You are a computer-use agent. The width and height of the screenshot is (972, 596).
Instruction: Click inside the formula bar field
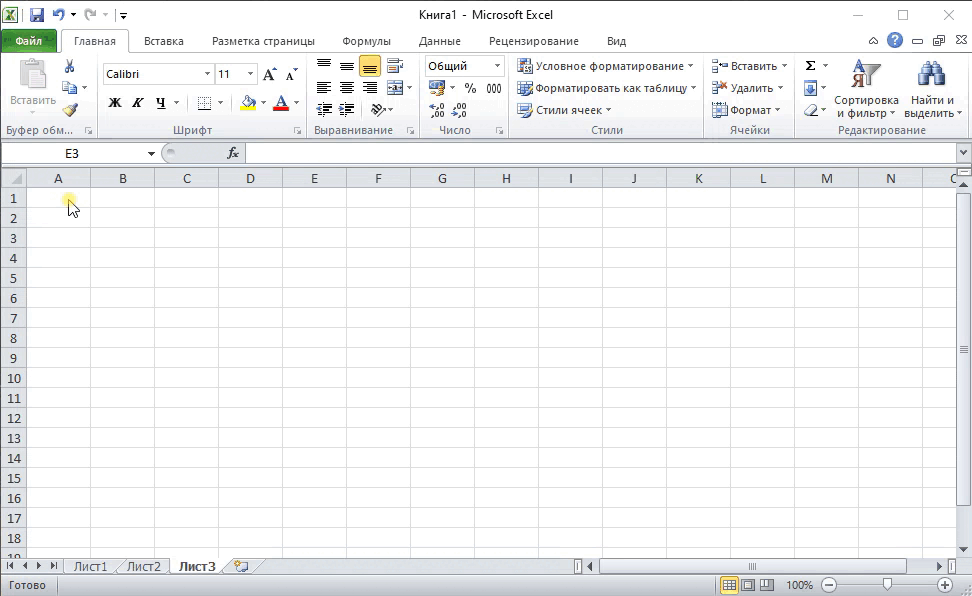coord(601,153)
